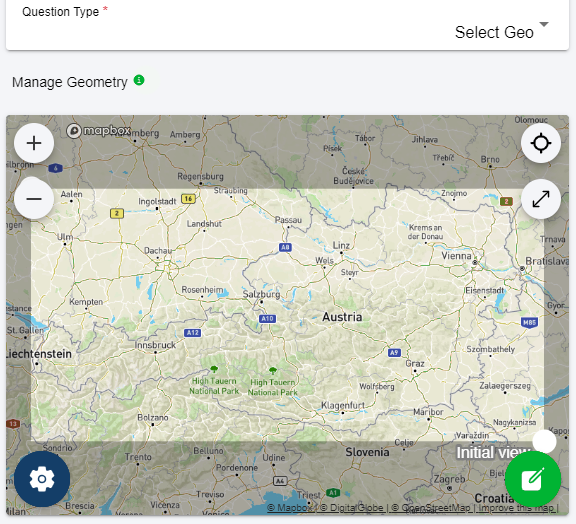Click Salzburg on the map

(261, 294)
